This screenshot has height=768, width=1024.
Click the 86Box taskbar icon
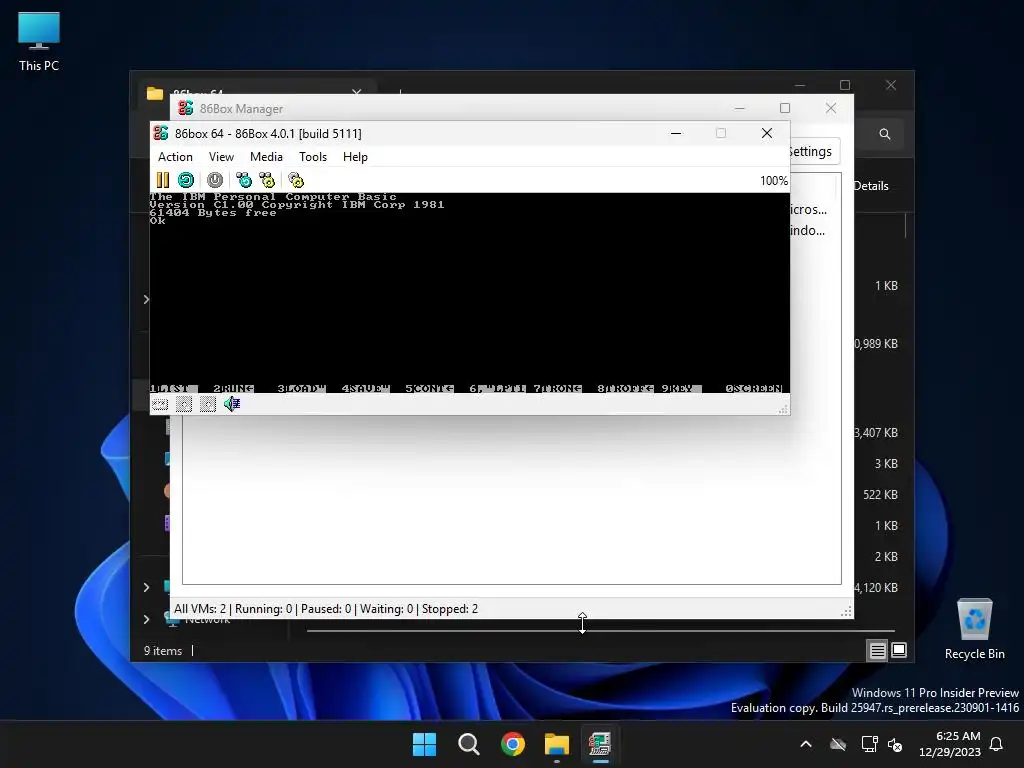pos(600,744)
